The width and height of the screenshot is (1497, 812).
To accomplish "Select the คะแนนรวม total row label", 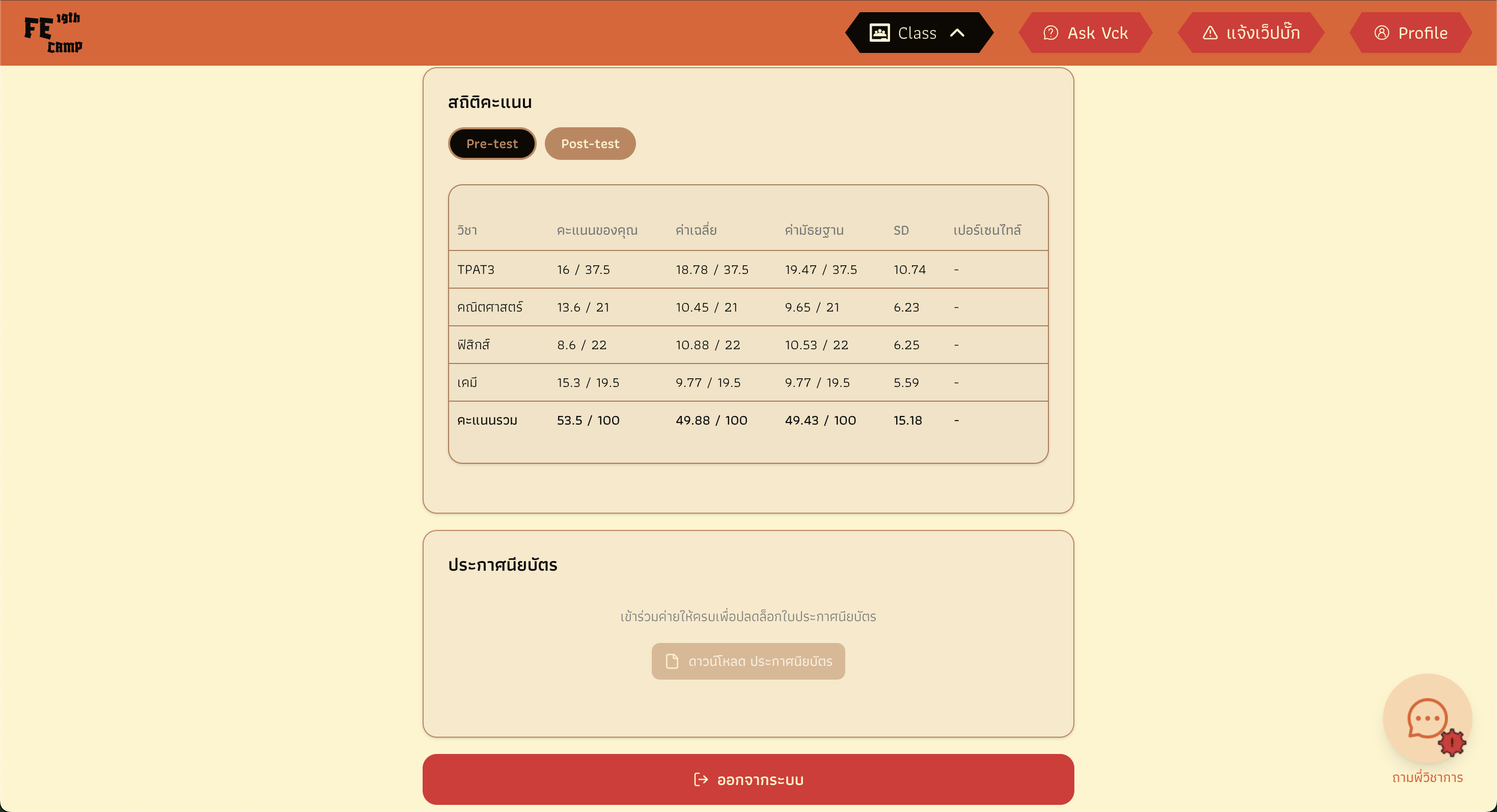I will (487, 421).
